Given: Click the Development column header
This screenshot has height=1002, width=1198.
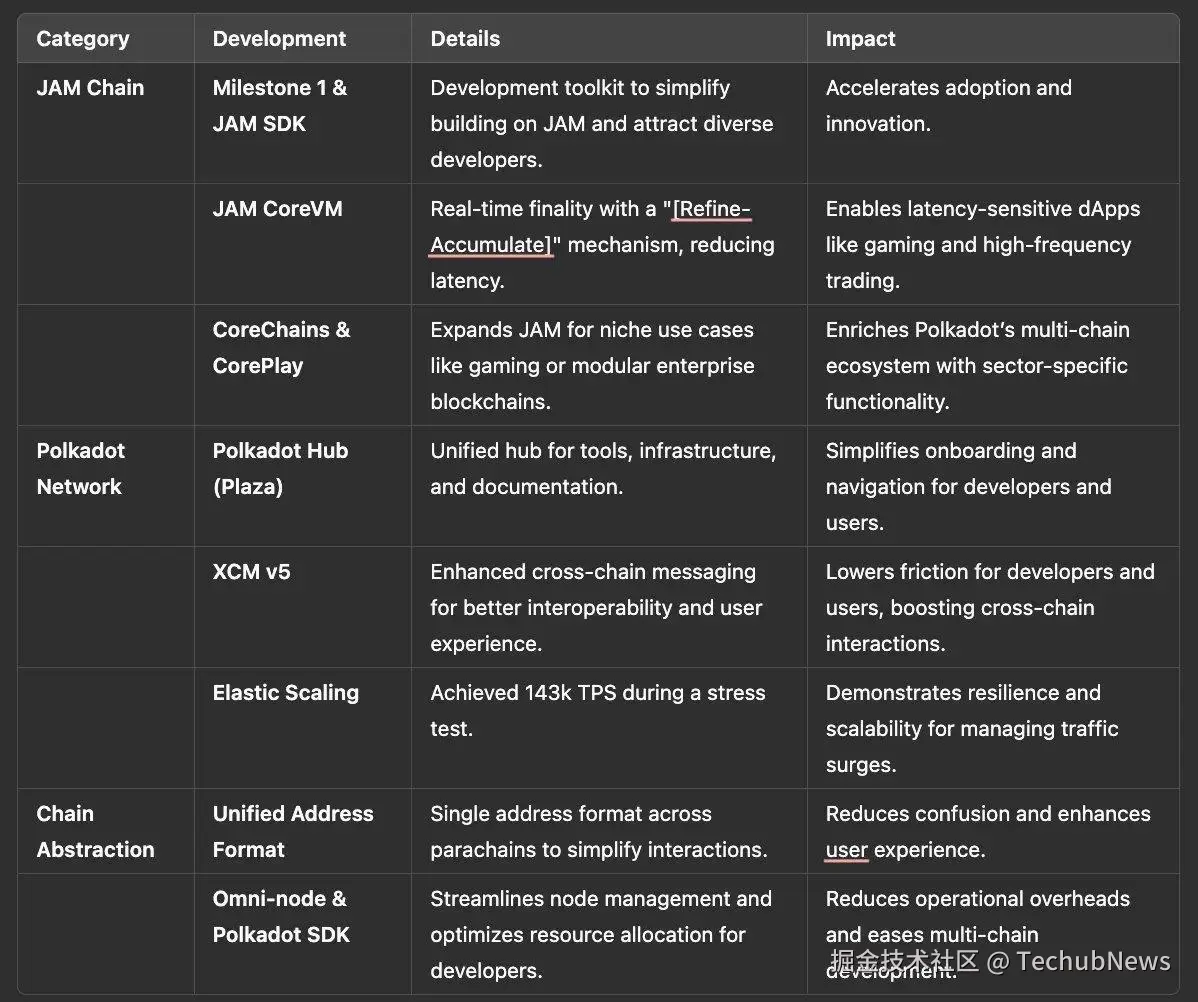Looking at the screenshot, I should click(279, 39).
